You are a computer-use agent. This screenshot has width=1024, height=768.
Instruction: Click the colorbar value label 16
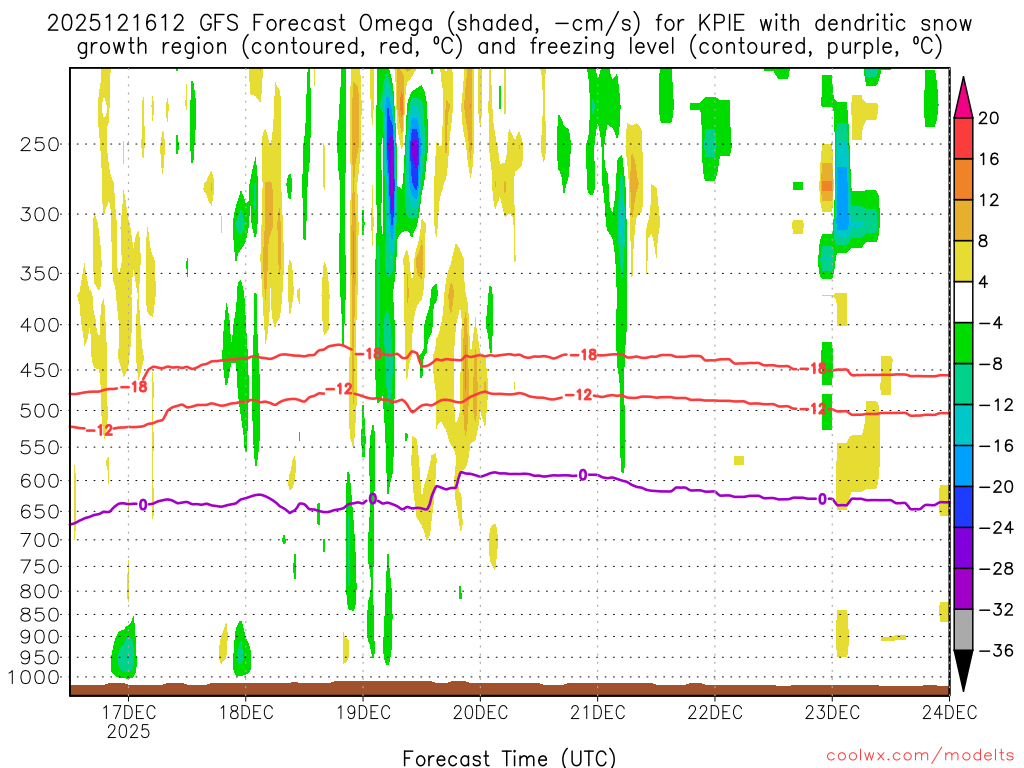pyautogui.click(x=989, y=159)
